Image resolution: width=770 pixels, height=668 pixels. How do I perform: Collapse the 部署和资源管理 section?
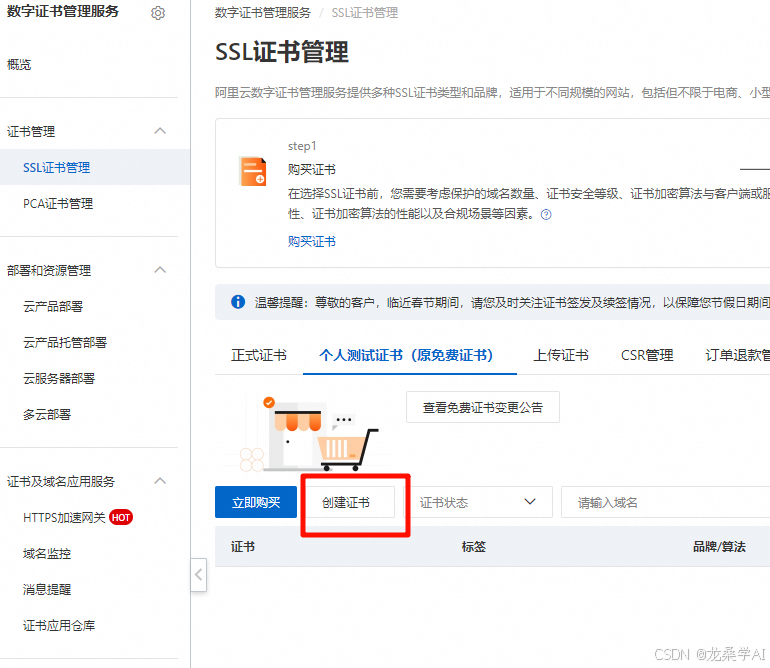(160, 270)
